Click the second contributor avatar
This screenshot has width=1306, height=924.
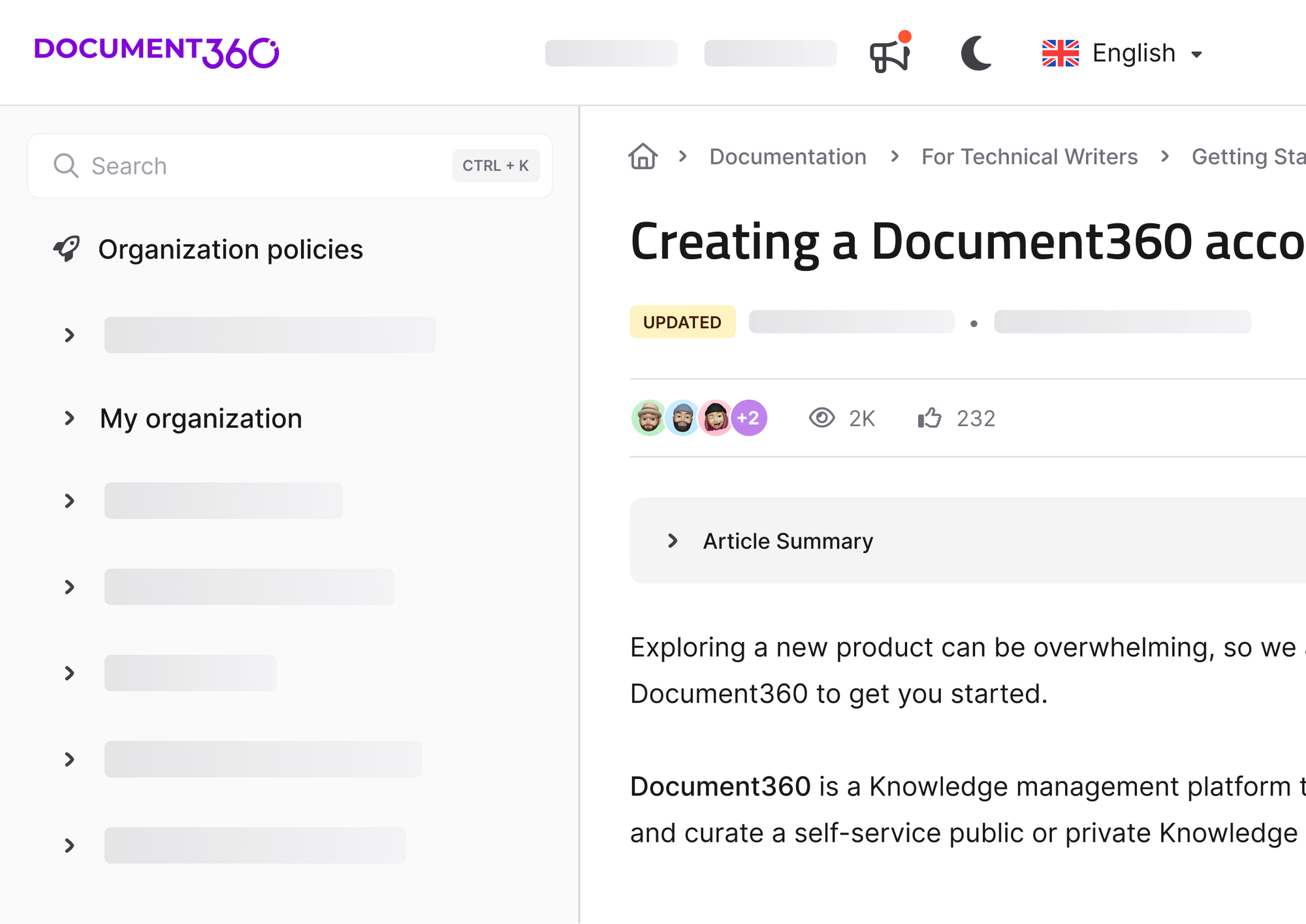click(x=682, y=418)
